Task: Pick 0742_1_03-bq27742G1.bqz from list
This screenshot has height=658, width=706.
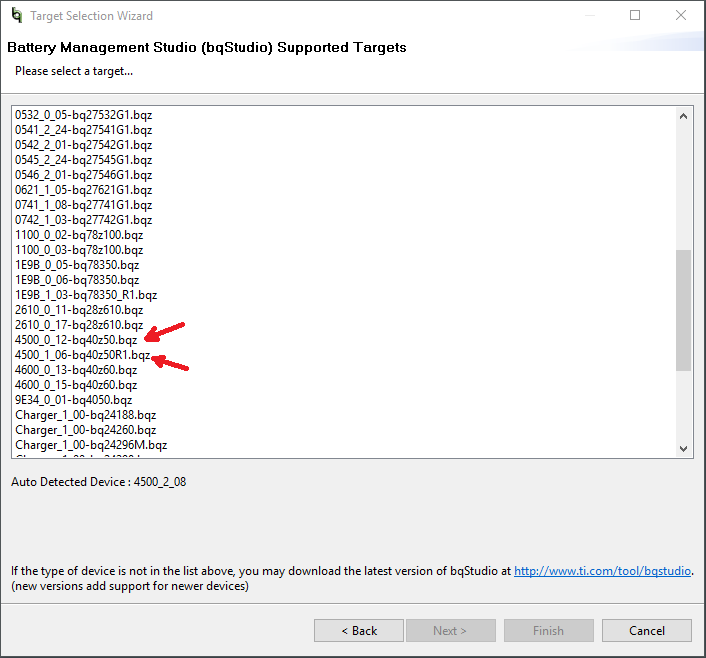Action: pyautogui.click(x=84, y=220)
